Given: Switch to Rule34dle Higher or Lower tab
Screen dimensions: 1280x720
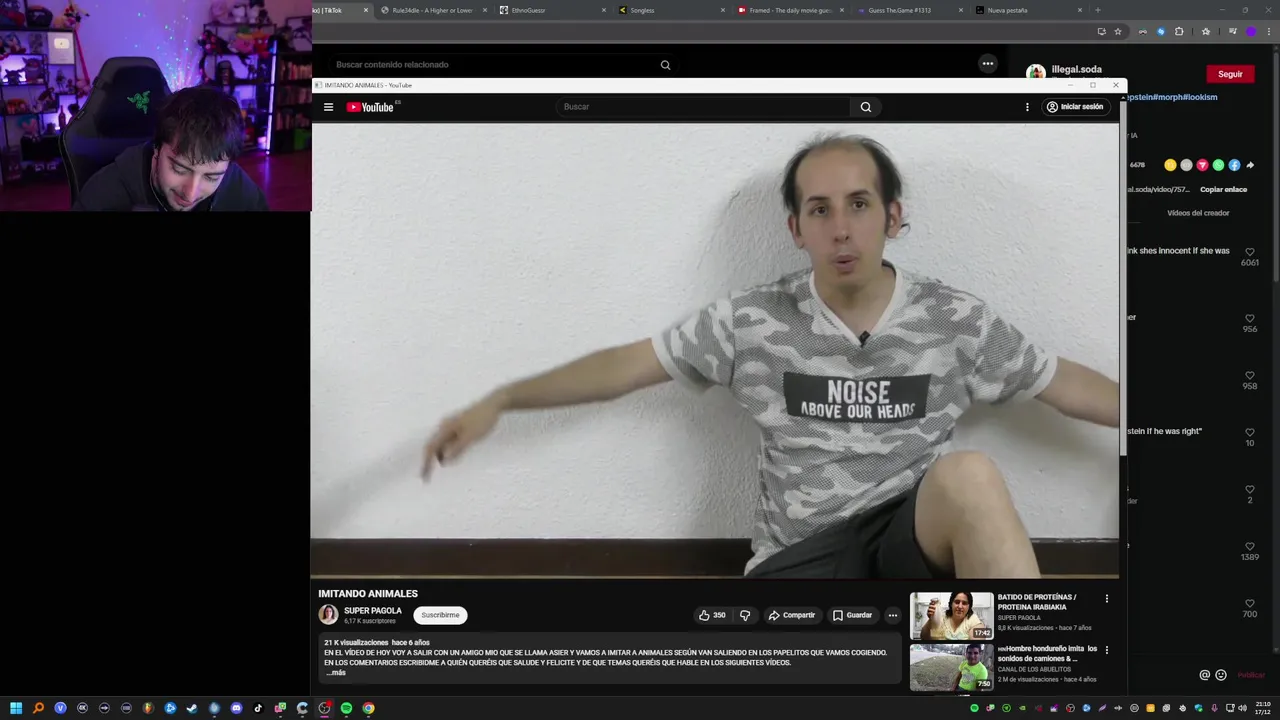Looking at the screenshot, I should point(432,10).
